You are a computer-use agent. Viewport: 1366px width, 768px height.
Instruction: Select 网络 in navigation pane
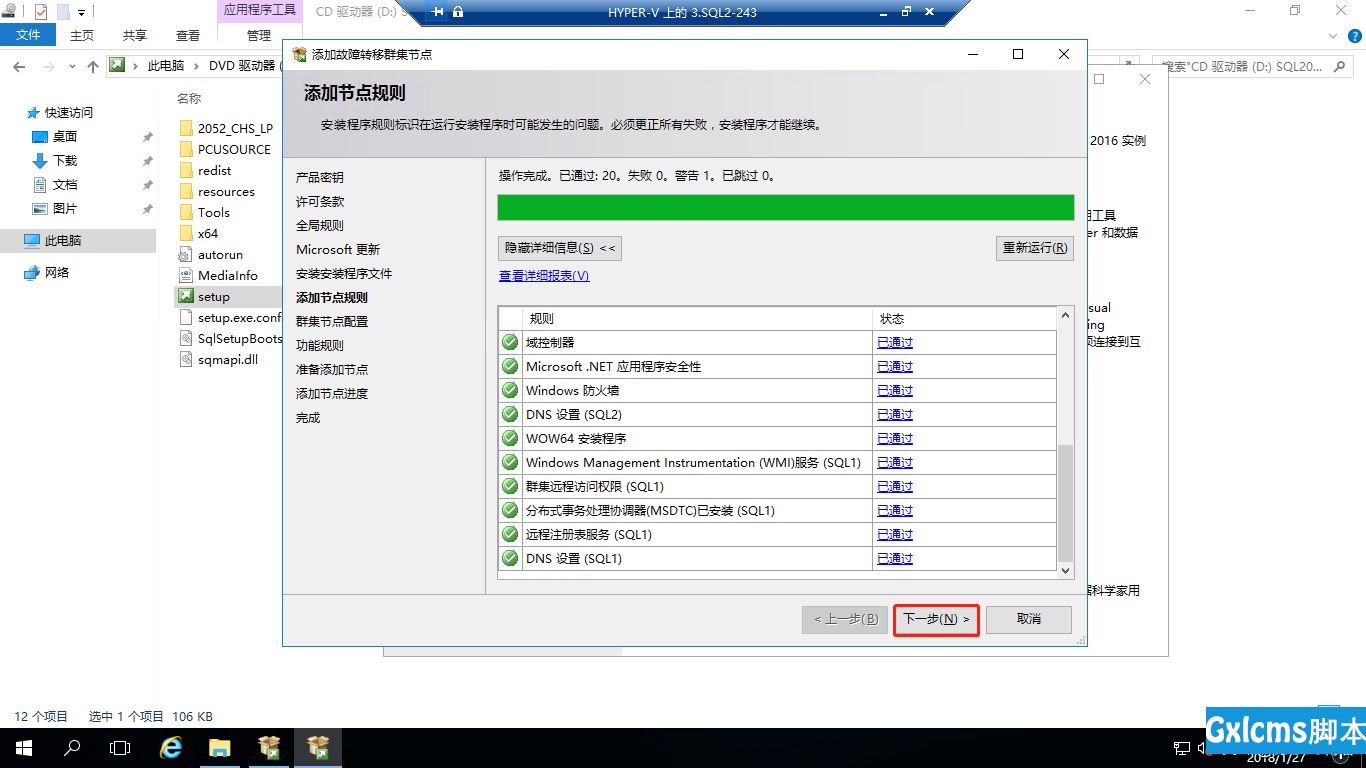(57, 272)
